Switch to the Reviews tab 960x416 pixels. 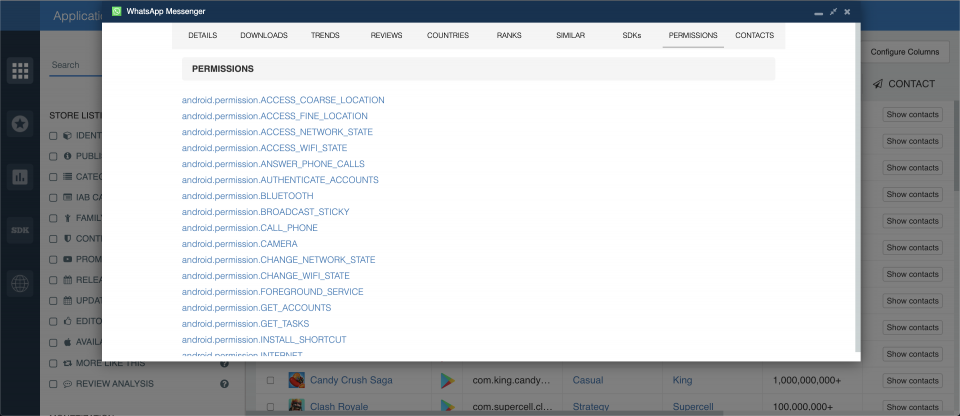[x=386, y=36]
